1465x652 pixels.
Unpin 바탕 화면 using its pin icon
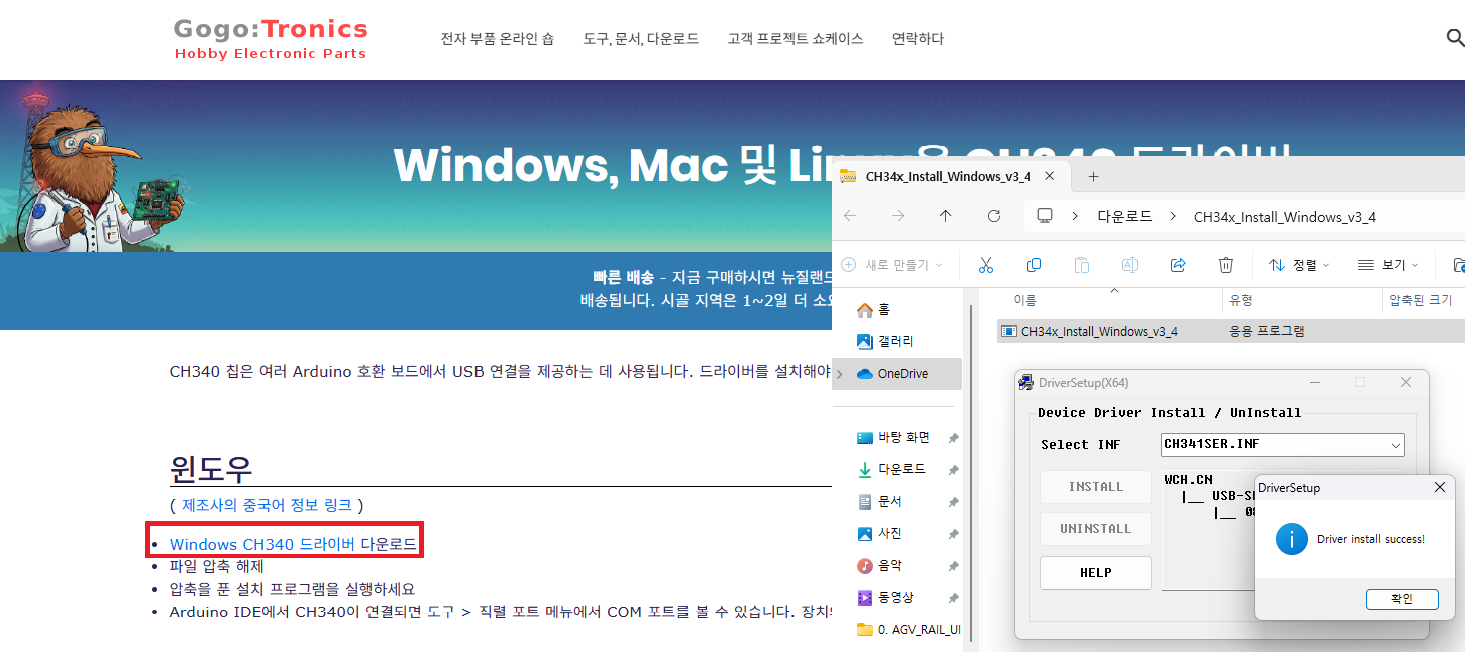(953, 438)
